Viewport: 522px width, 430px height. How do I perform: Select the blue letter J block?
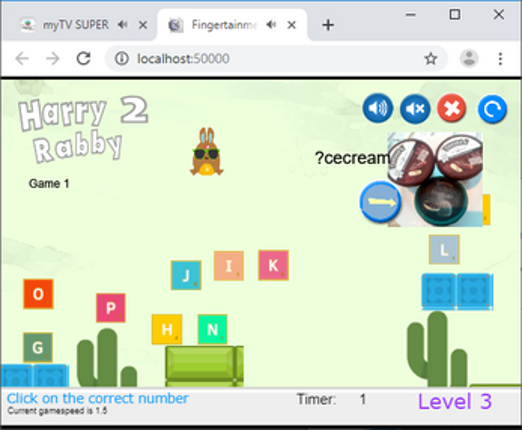tap(186, 275)
